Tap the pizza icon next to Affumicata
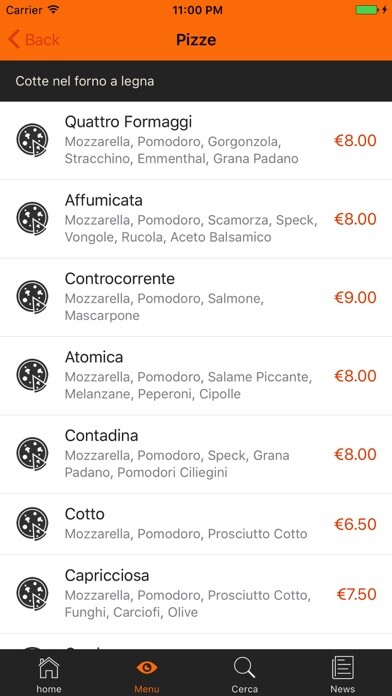This screenshot has width=392, height=696. pos(32,219)
